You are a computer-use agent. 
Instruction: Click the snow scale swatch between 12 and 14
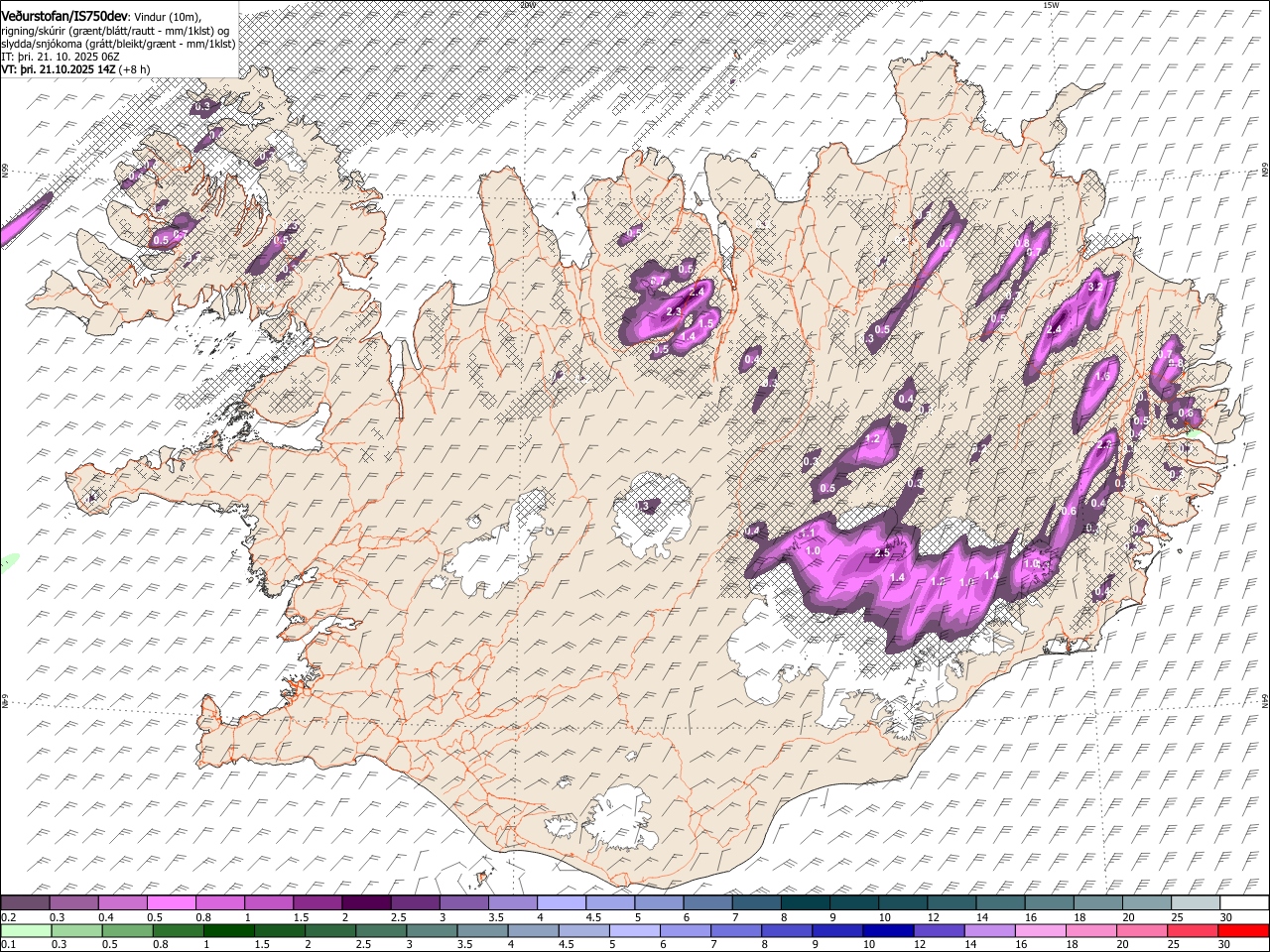(x=951, y=902)
